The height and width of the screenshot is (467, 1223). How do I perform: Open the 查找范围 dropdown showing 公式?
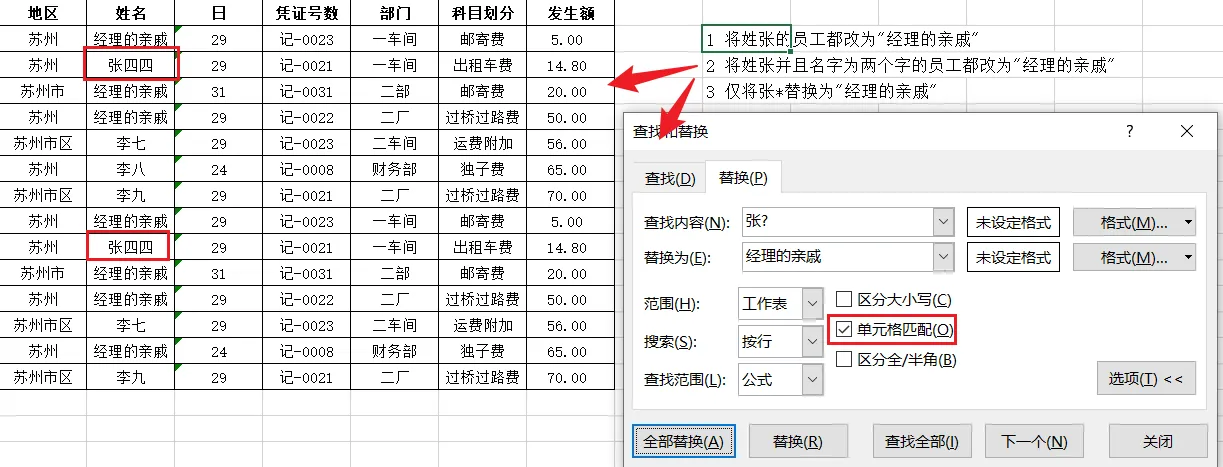812,380
